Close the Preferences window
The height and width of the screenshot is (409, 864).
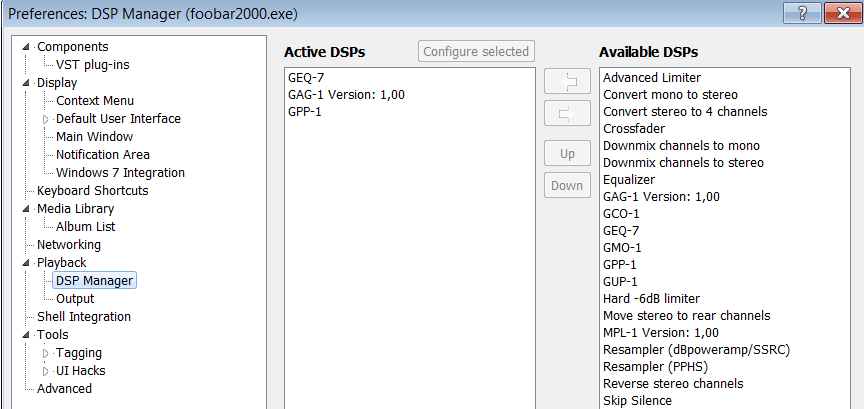[x=843, y=13]
